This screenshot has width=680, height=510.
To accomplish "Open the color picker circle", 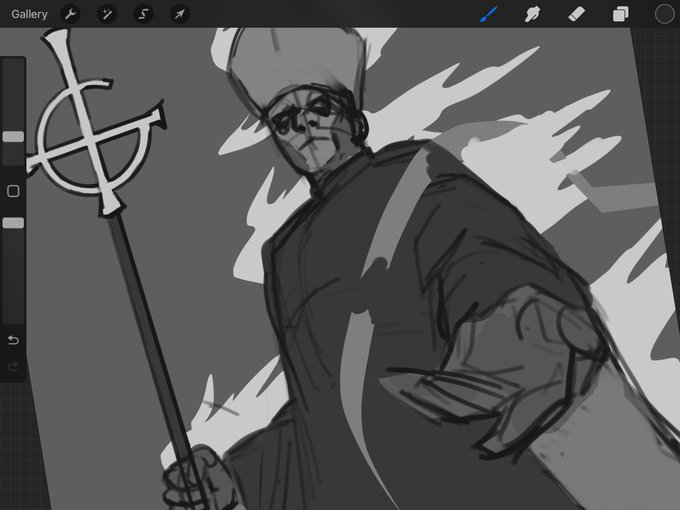I will click(664, 14).
